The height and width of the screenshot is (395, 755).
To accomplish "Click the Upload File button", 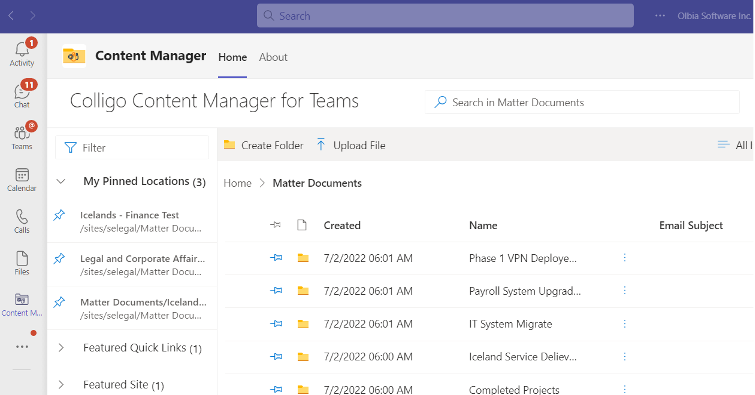I will (351, 145).
